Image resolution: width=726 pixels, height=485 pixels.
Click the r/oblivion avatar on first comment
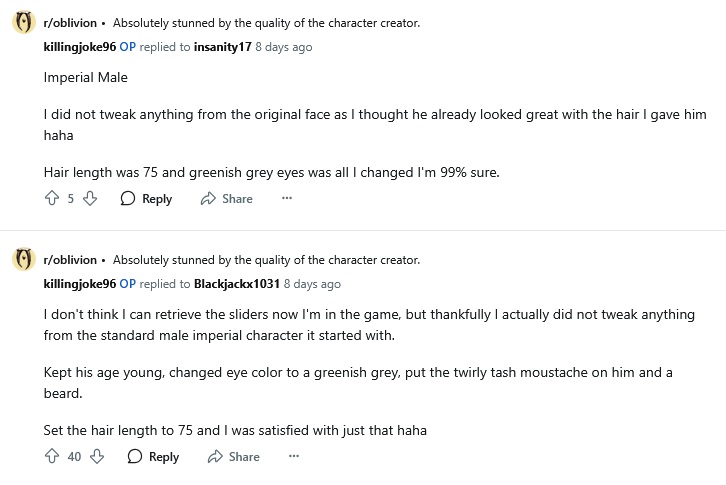click(24, 23)
